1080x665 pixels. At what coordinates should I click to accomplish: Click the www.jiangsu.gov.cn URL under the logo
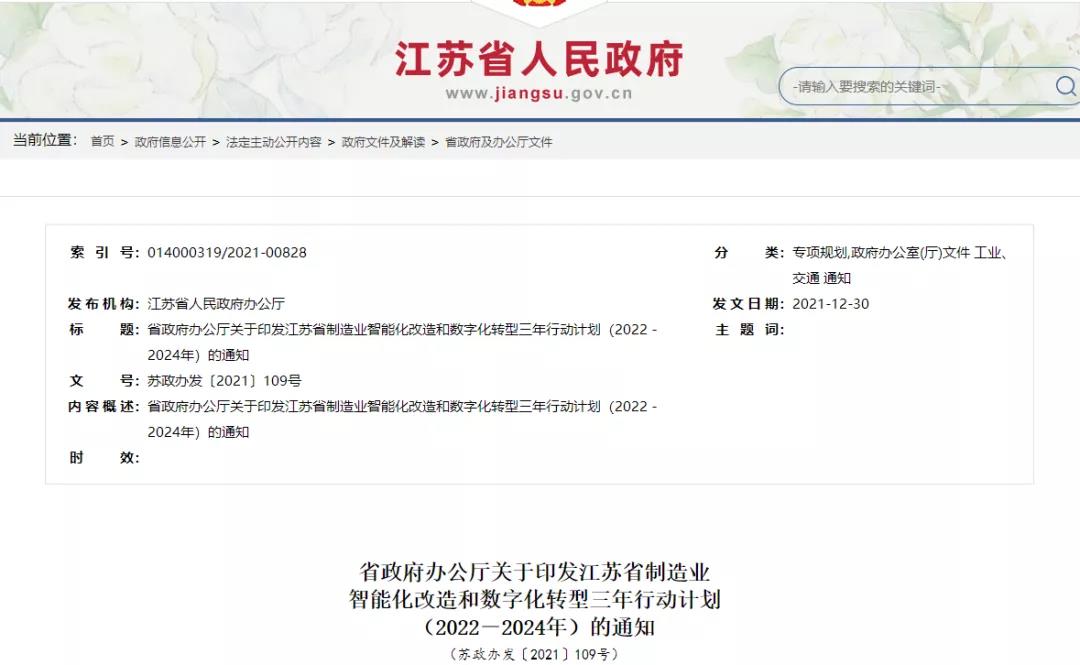click(538, 91)
